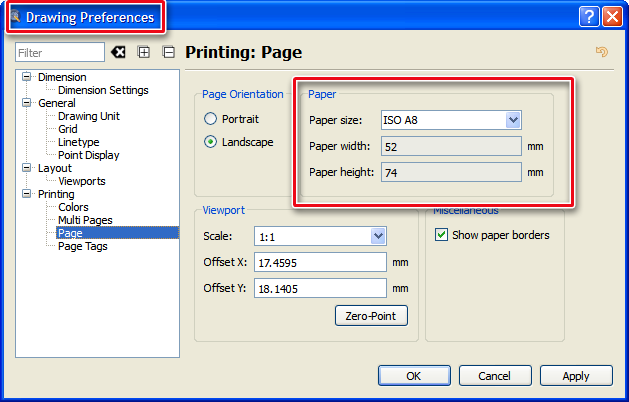Open Dimension Settings in the tree
629x402 pixels.
coord(103,90)
